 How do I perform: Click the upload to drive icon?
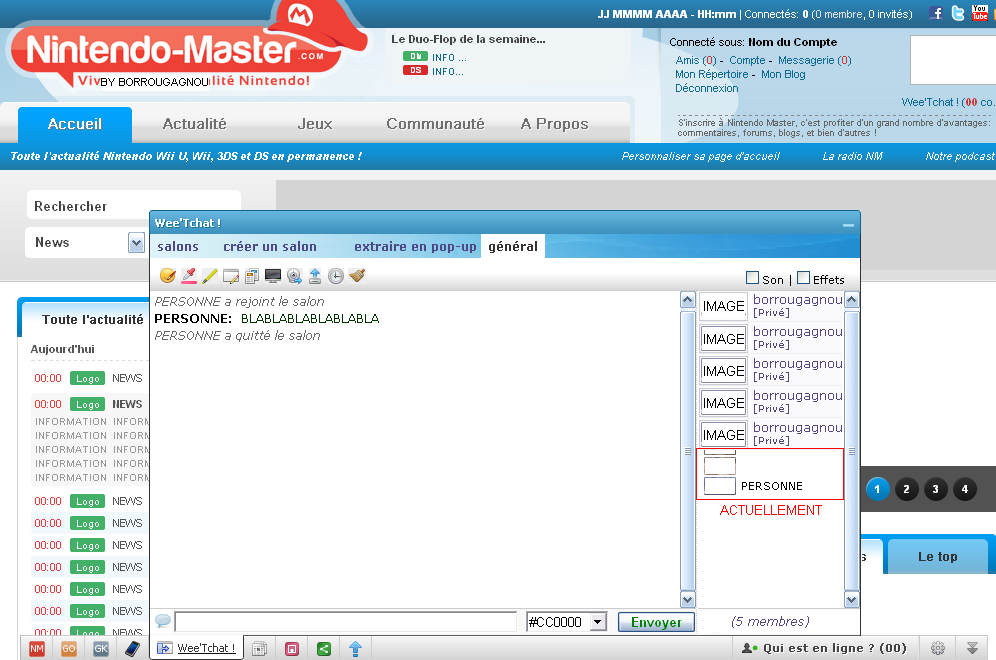click(314, 276)
